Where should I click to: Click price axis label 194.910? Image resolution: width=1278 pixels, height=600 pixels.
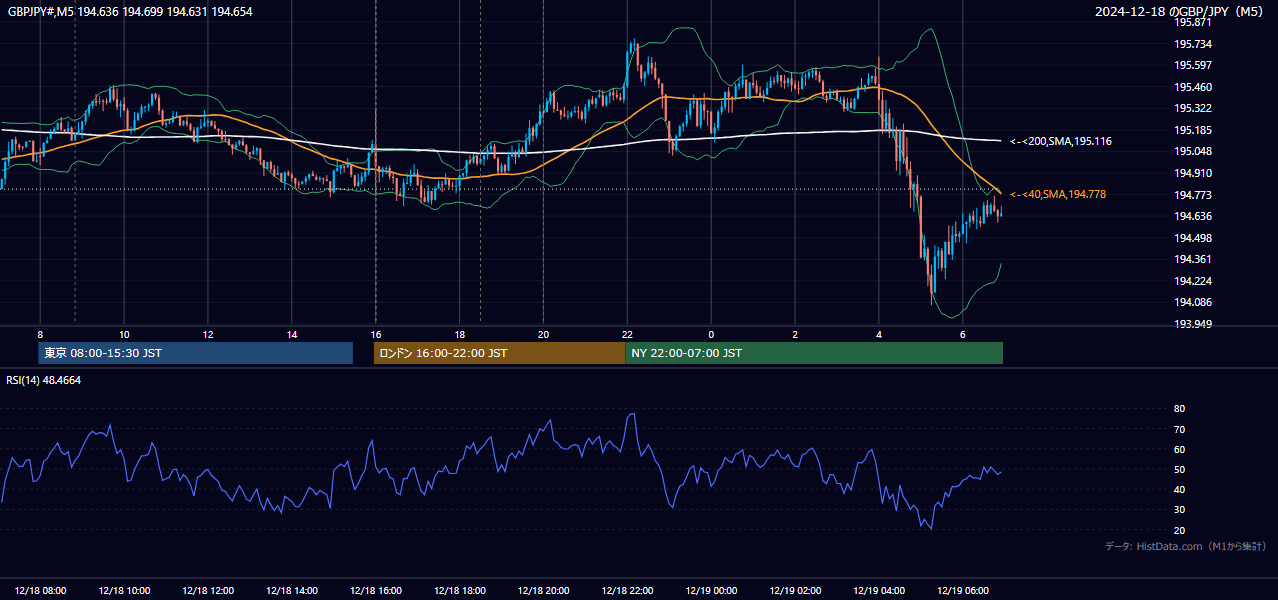1193,173
